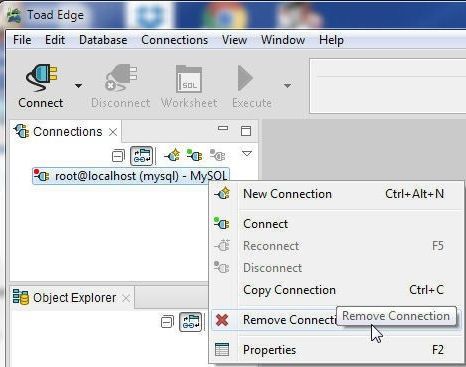The width and height of the screenshot is (466, 367).
Task: Toggle link with editor in Object Explorer
Action: point(191,322)
